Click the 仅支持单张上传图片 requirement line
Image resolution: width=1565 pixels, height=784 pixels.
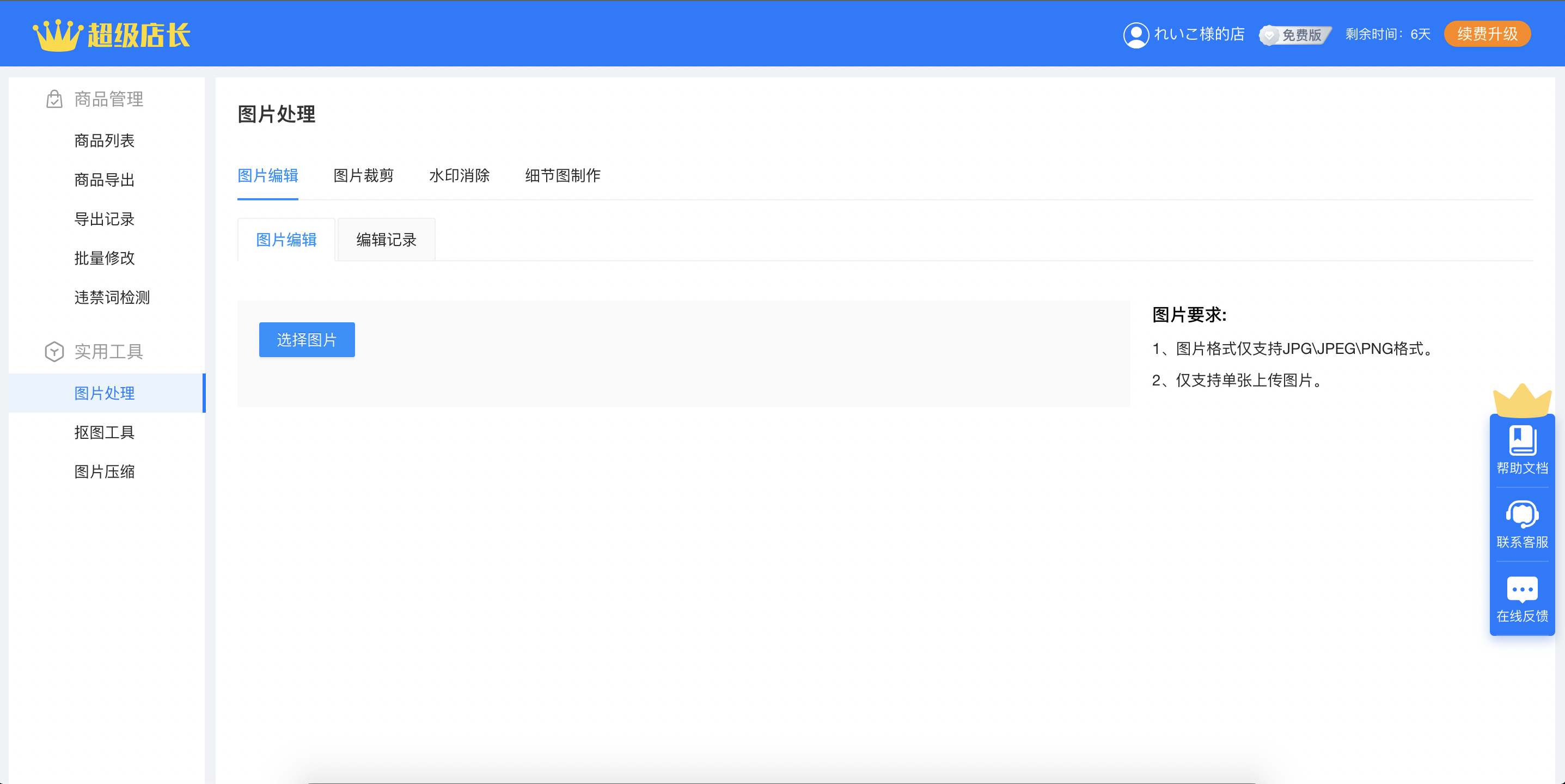click(x=1238, y=380)
